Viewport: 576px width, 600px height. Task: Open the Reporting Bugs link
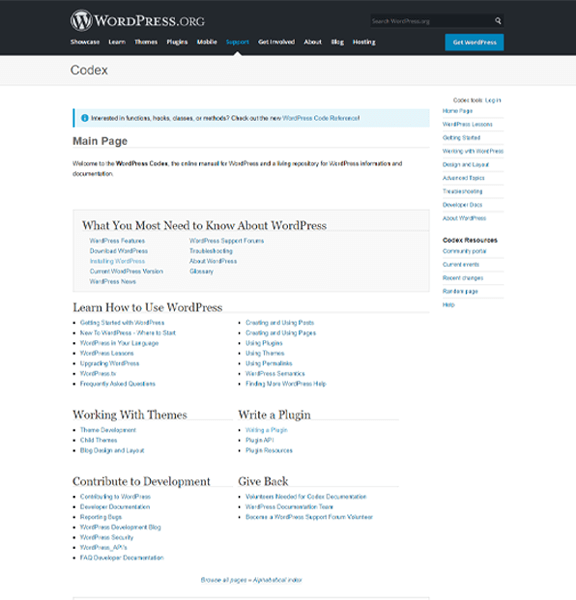pyautogui.click(x=101, y=517)
